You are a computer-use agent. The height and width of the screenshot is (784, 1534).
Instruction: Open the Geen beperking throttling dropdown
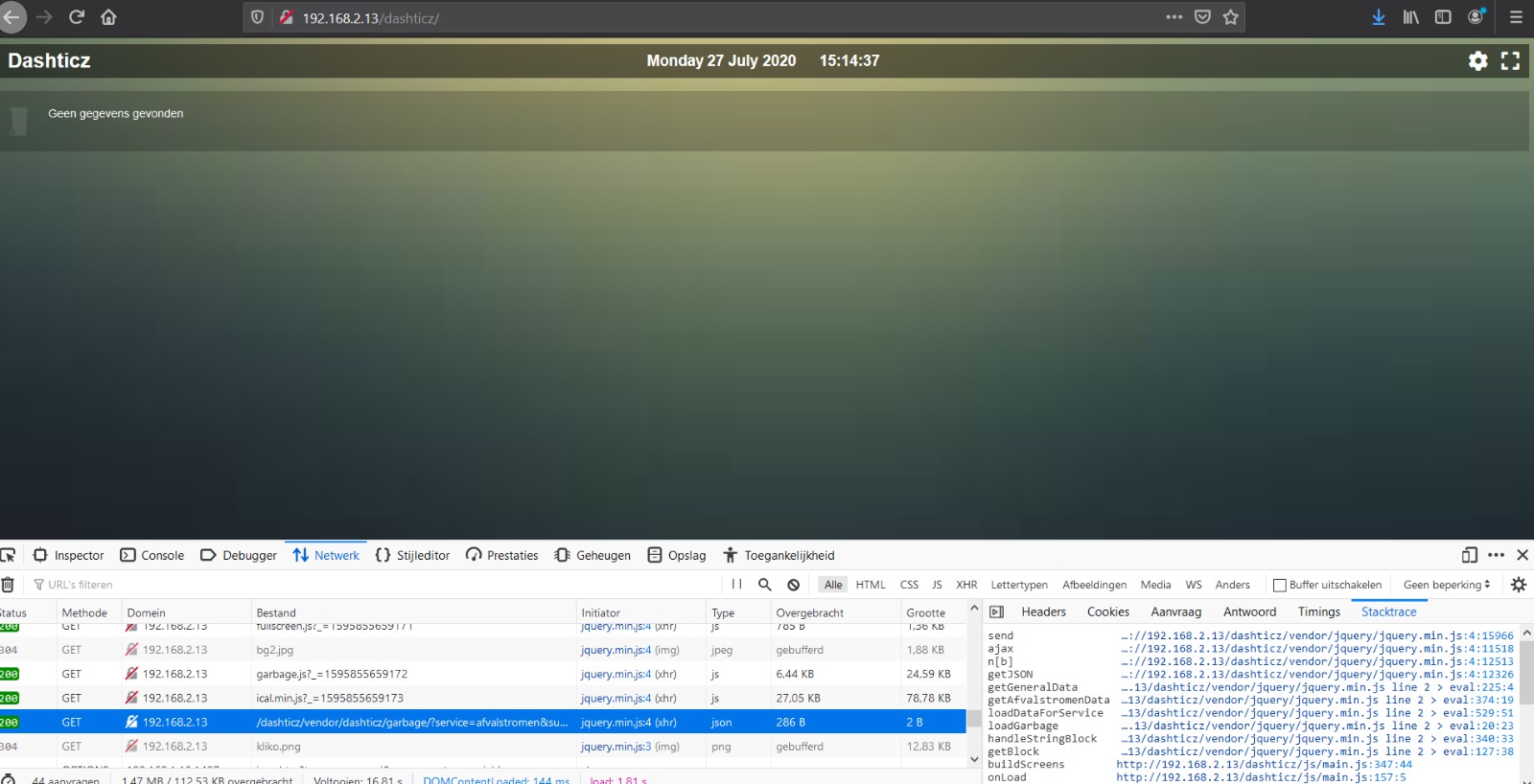tap(1447, 585)
